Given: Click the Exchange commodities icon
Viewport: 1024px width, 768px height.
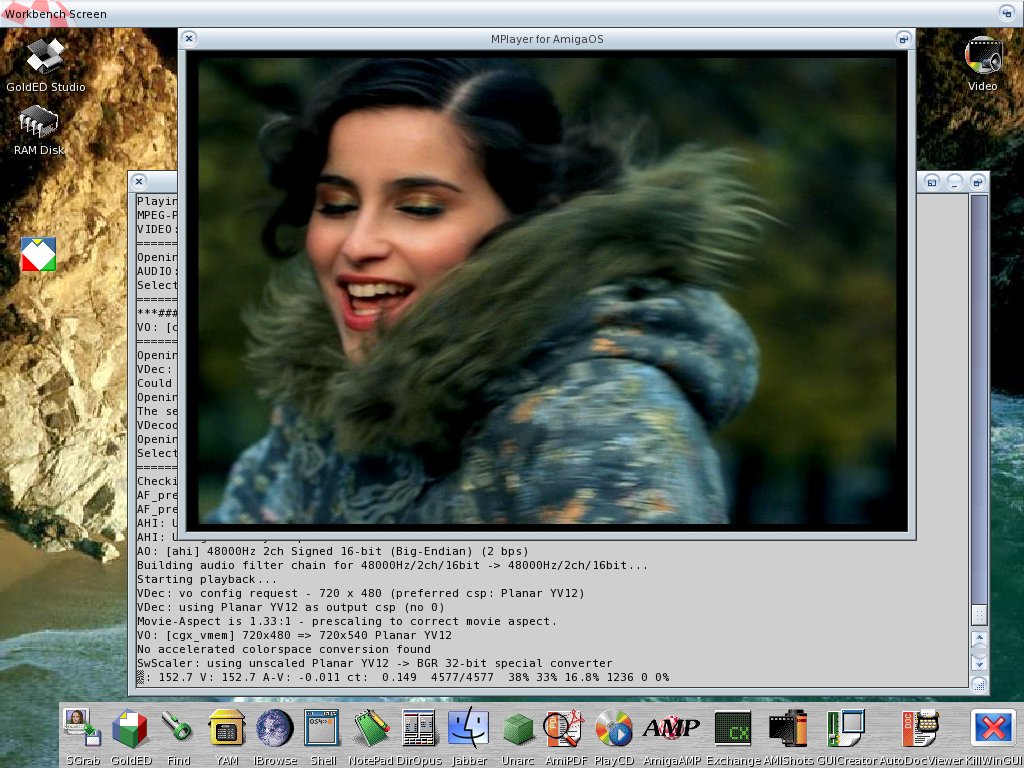Looking at the screenshot, I should (733, 730).
